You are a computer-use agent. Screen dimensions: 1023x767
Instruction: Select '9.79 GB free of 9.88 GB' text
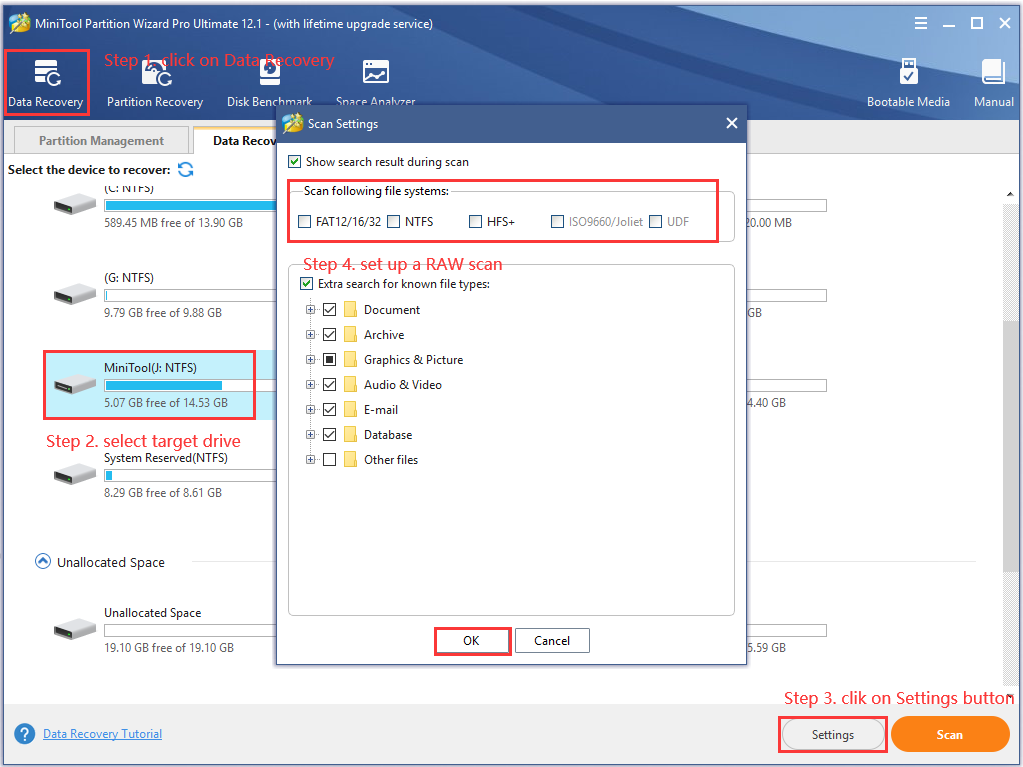pos(163,312)
